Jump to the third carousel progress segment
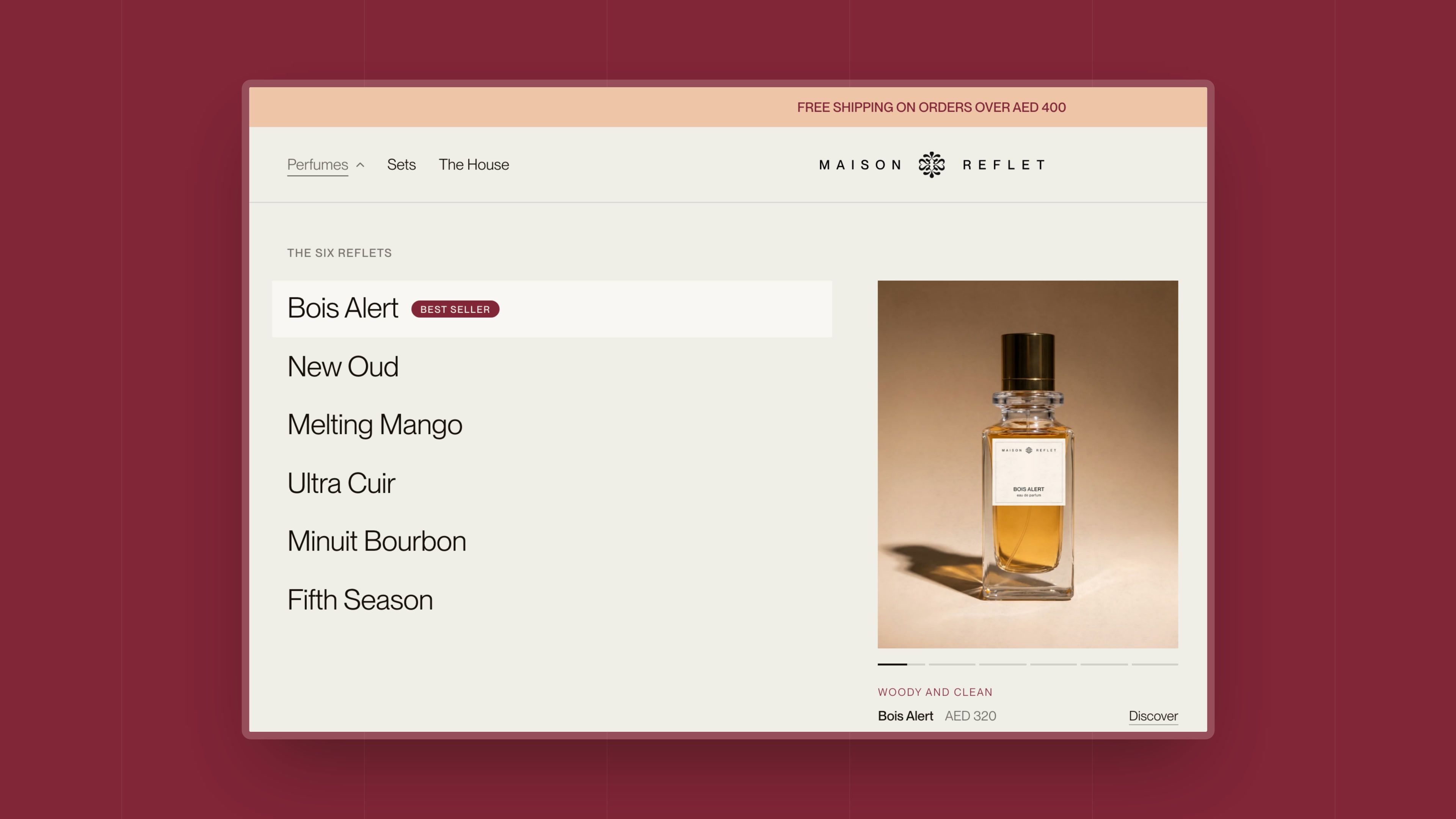 coord(1003,665)
